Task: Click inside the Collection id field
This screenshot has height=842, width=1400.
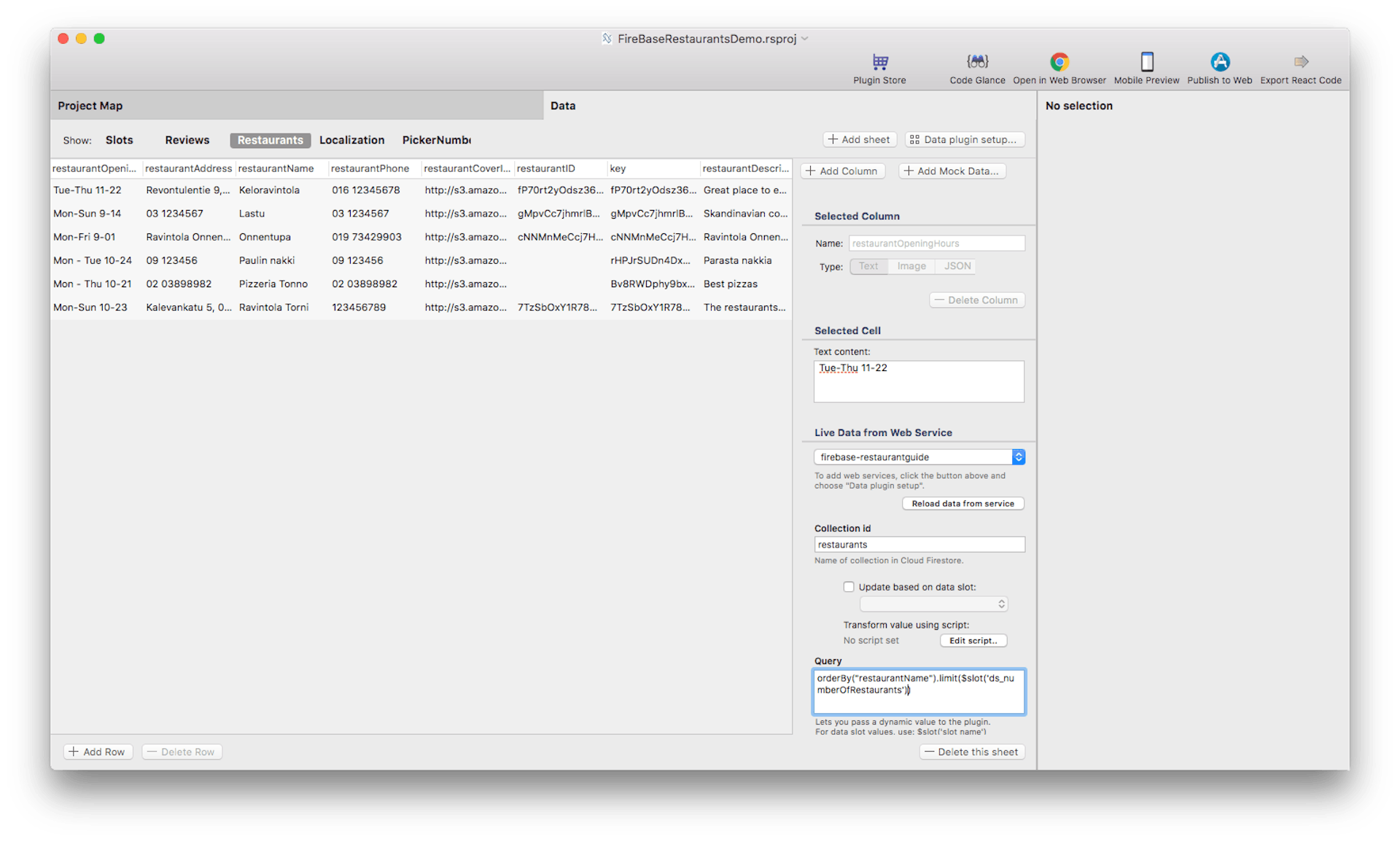Action: pos(919,545)
